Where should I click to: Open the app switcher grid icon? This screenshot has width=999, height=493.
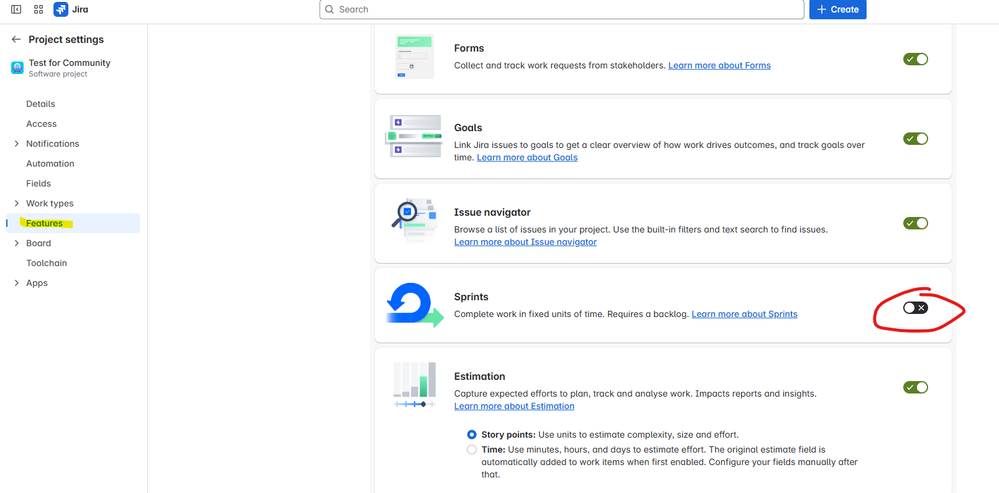pos(38,10)
